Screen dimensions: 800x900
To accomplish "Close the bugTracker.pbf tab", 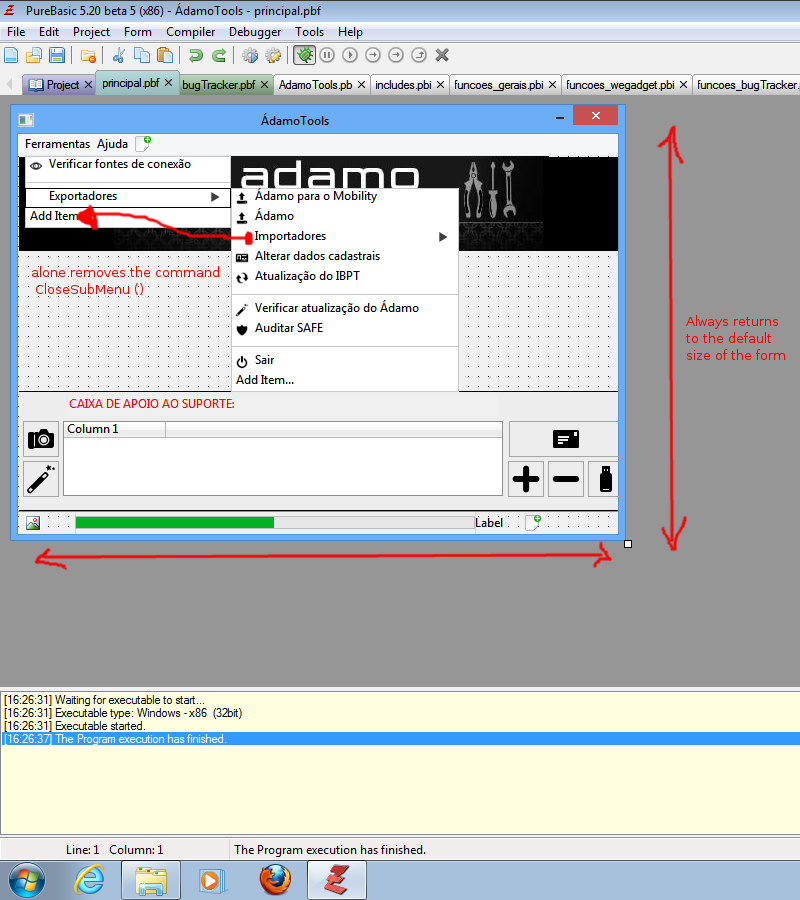I will pyautogui.click(x=264, y=84).
